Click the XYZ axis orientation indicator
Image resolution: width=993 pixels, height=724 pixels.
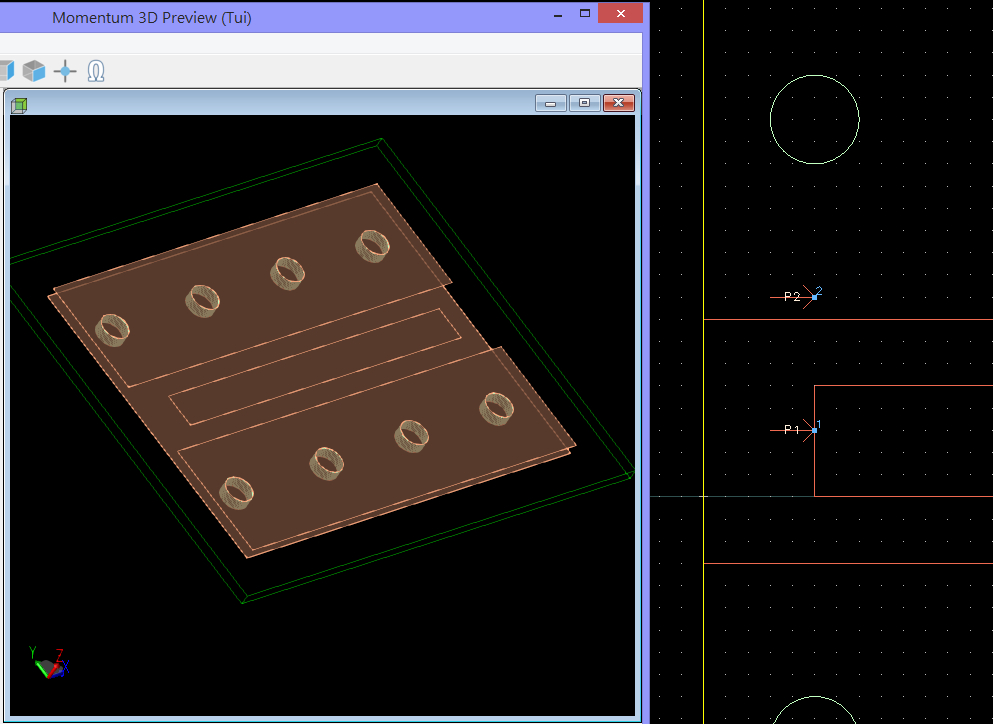tap(49, 663)
